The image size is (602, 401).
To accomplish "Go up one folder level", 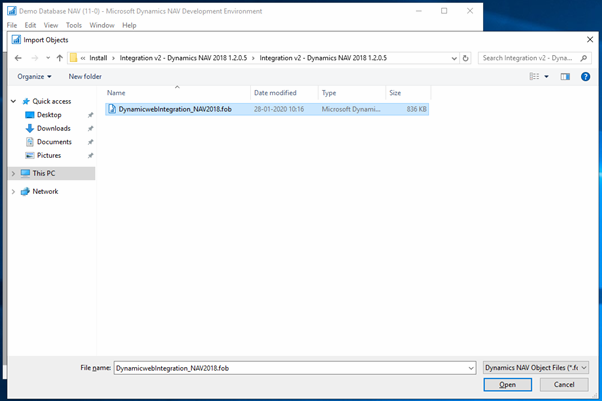I will (x=59, y=58).
